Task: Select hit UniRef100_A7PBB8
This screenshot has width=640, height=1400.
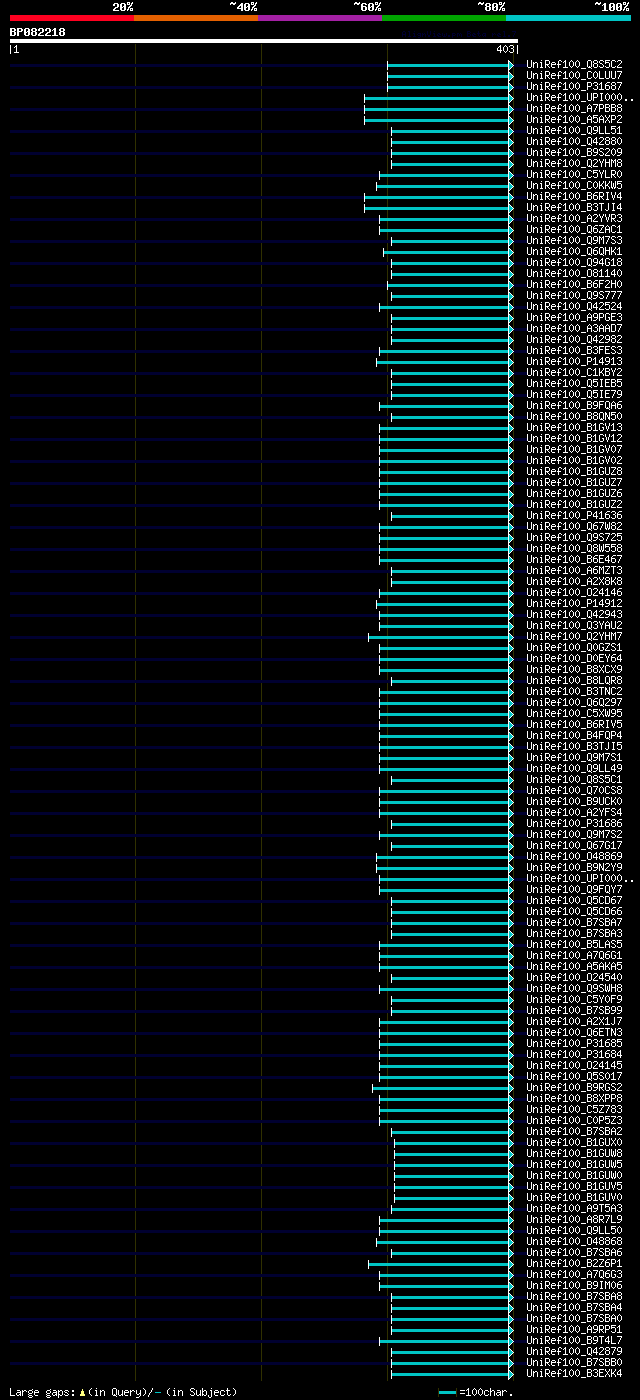Action: tap(574, 108)
